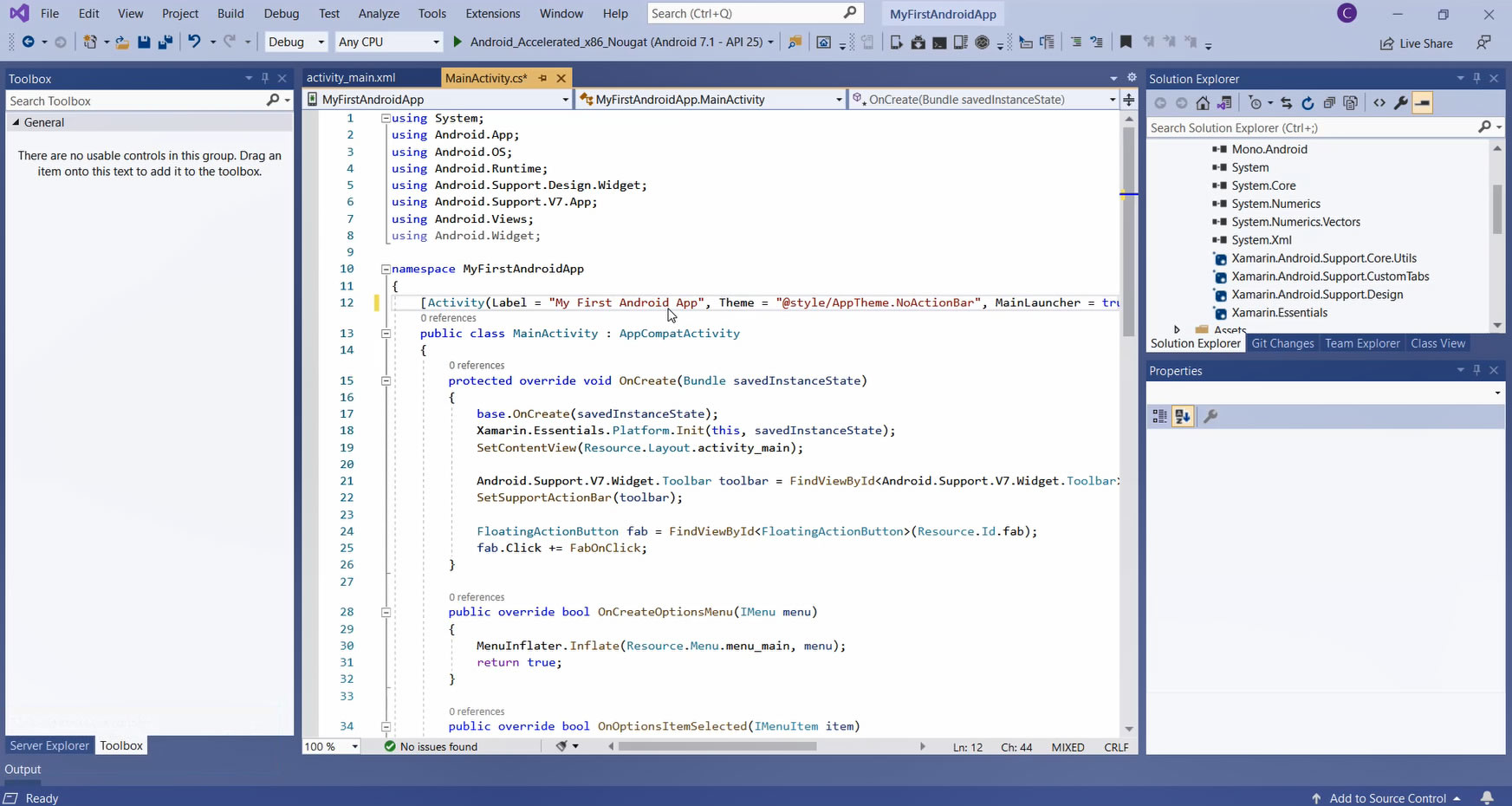Click the Live Share button
The image size is (1512, 806).
1416,42
